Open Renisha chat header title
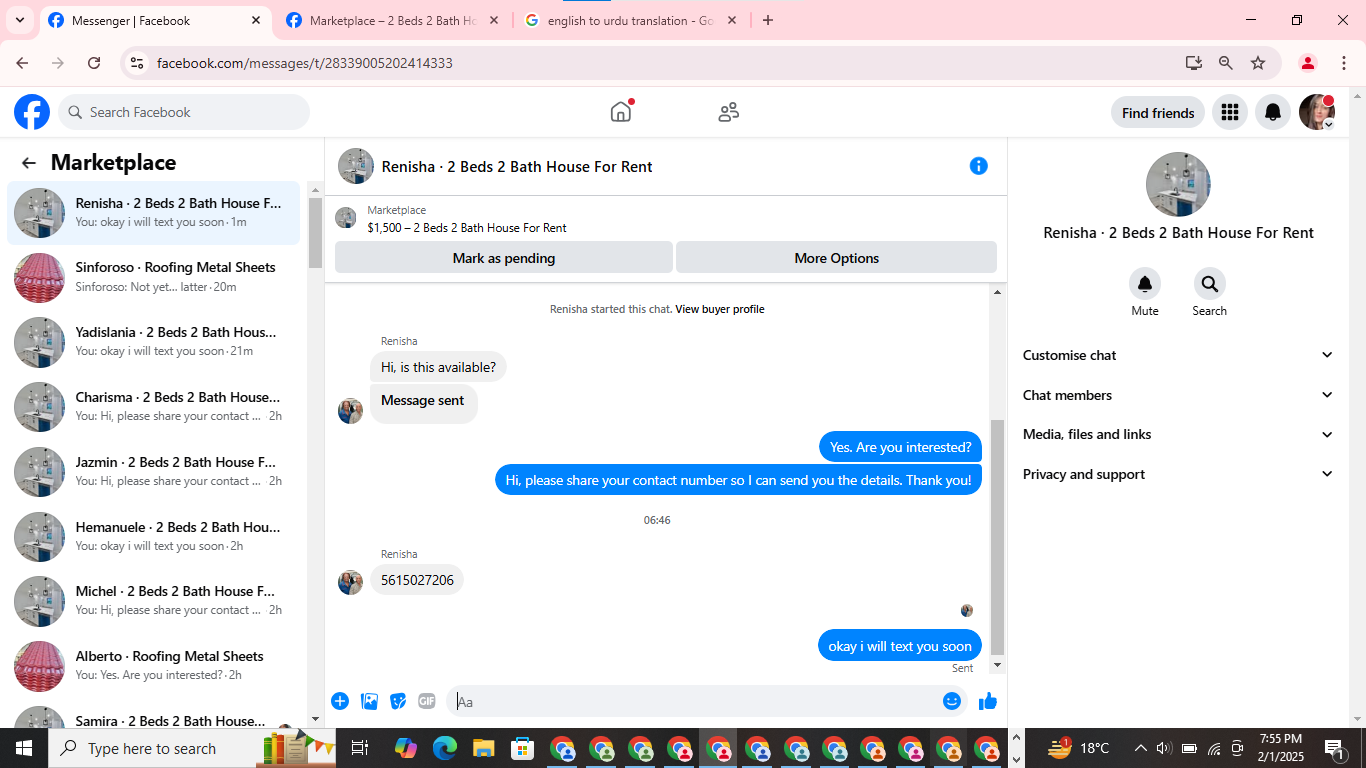The height and width of the screenshot is (768, 1366). pyautogui.click(x=517, y=167)
